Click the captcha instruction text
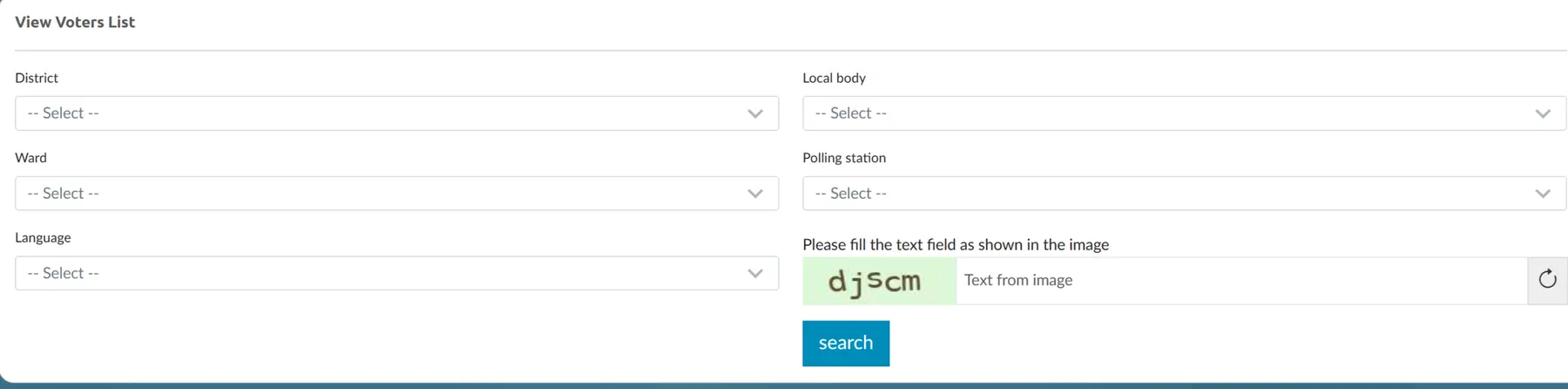This screenshot has width=1568, height=389. coord(956,244)
